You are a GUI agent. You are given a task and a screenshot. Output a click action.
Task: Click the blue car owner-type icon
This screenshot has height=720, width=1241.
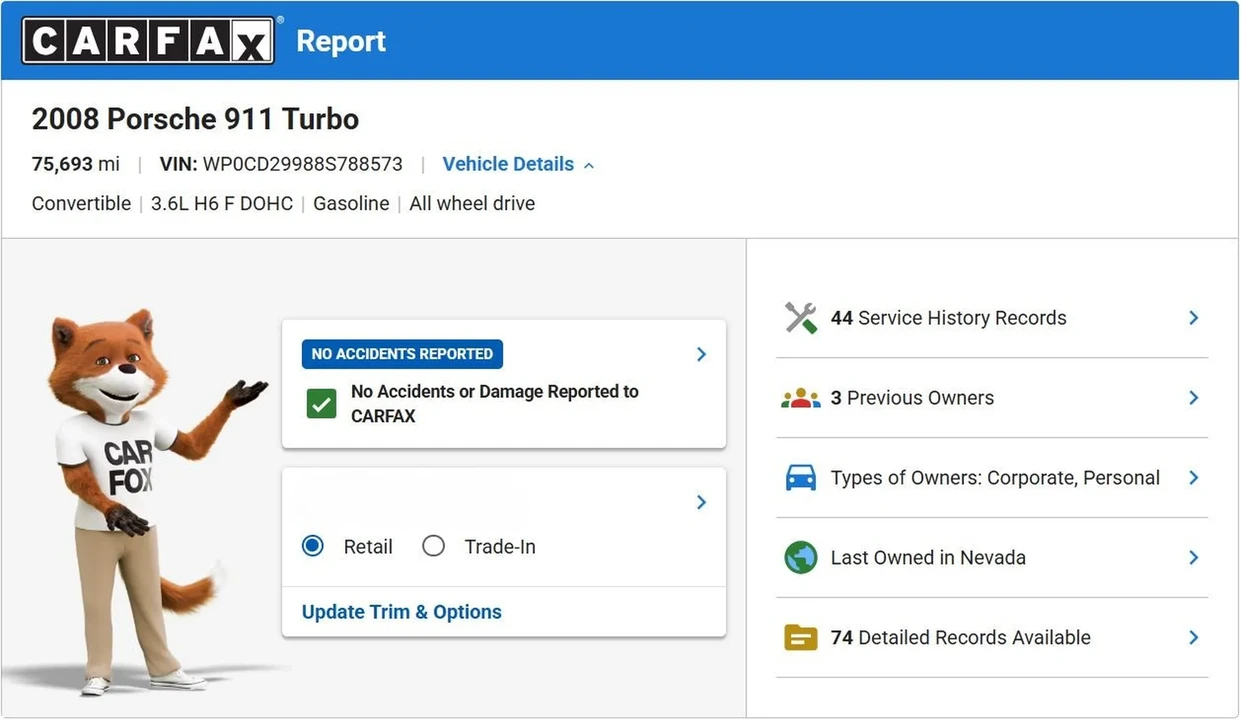click(800, 478)
